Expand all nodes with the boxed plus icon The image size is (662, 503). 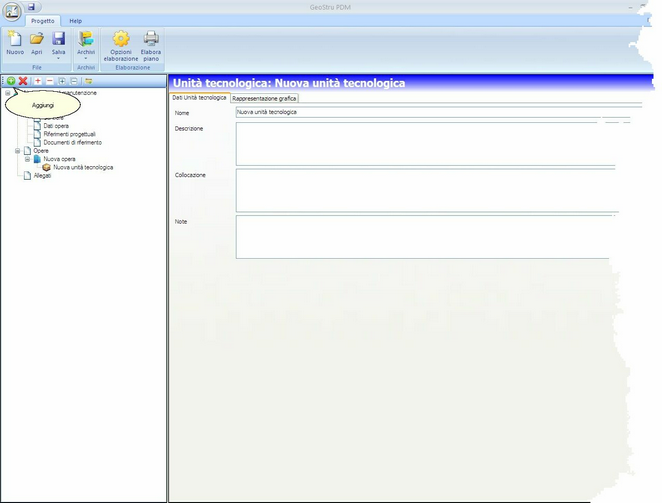click(x=62, y=81)
